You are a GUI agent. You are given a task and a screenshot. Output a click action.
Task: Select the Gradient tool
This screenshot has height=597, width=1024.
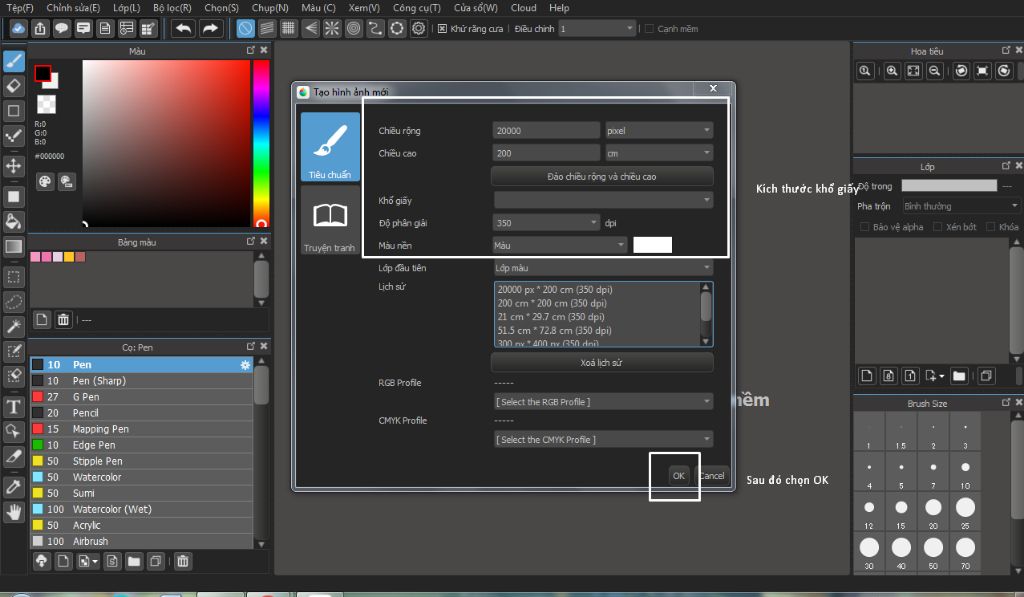point(14,246)
